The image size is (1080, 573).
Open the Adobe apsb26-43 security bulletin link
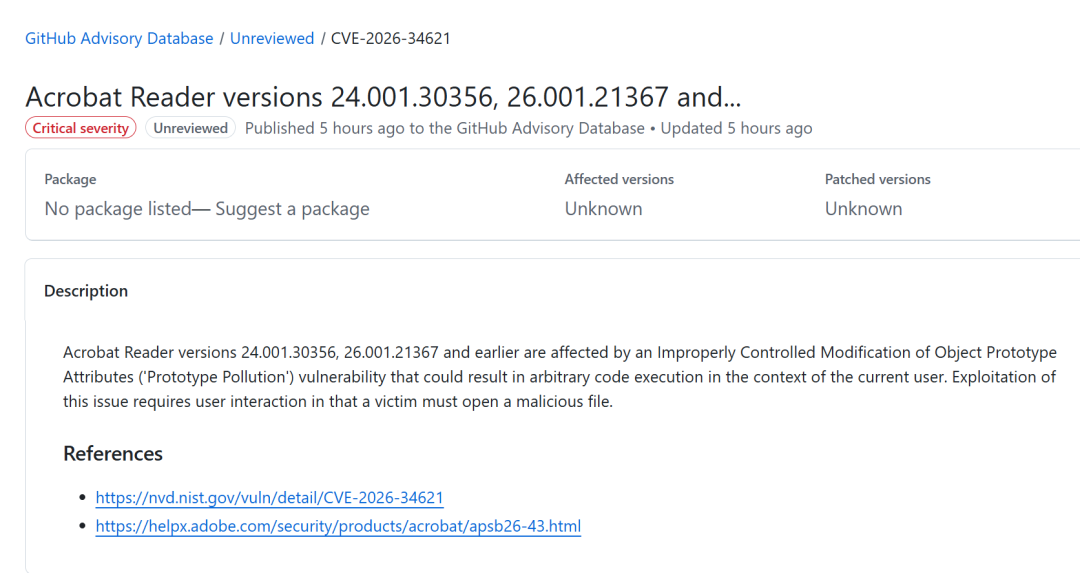point(338,526)
